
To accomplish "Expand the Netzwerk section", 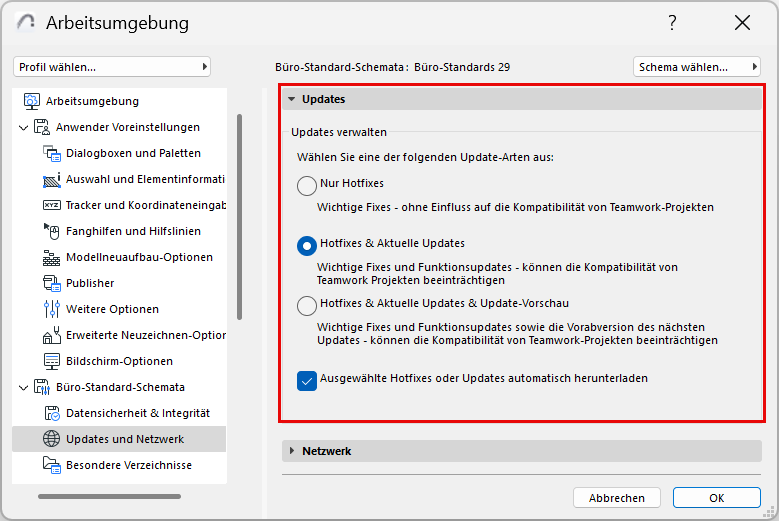I will click(x=292, y=451).
